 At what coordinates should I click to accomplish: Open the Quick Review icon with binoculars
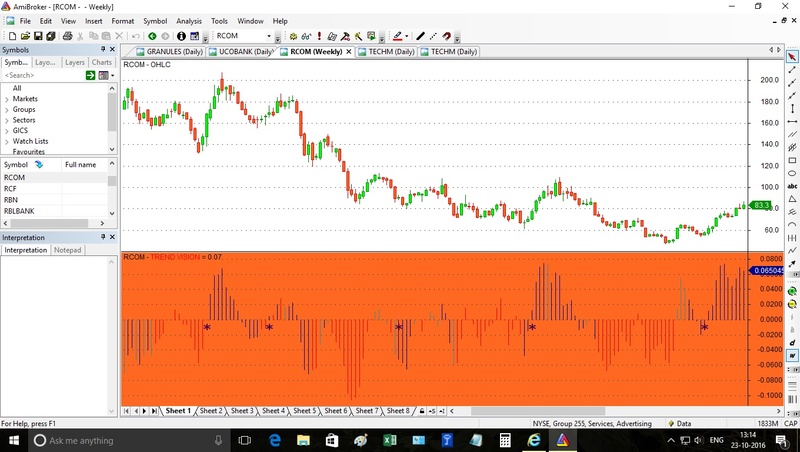point(306,36)
